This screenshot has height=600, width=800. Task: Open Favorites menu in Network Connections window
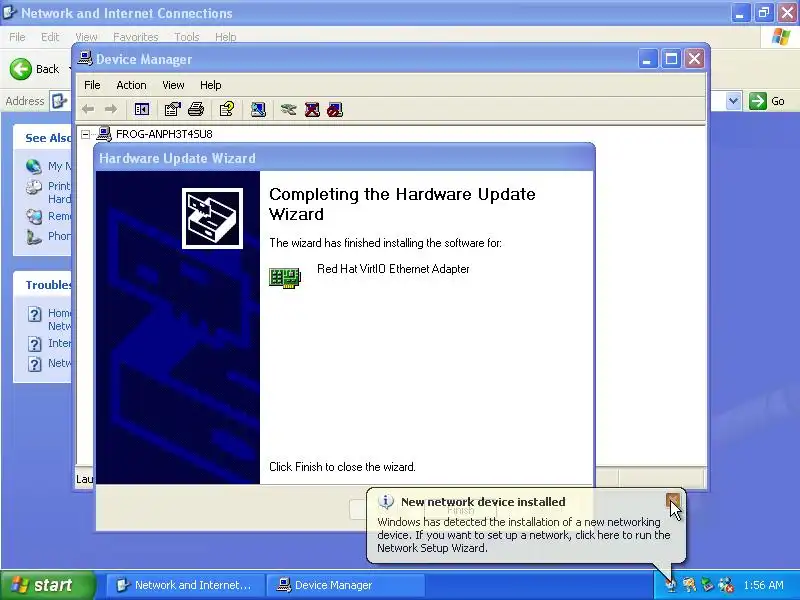(135, 37)
